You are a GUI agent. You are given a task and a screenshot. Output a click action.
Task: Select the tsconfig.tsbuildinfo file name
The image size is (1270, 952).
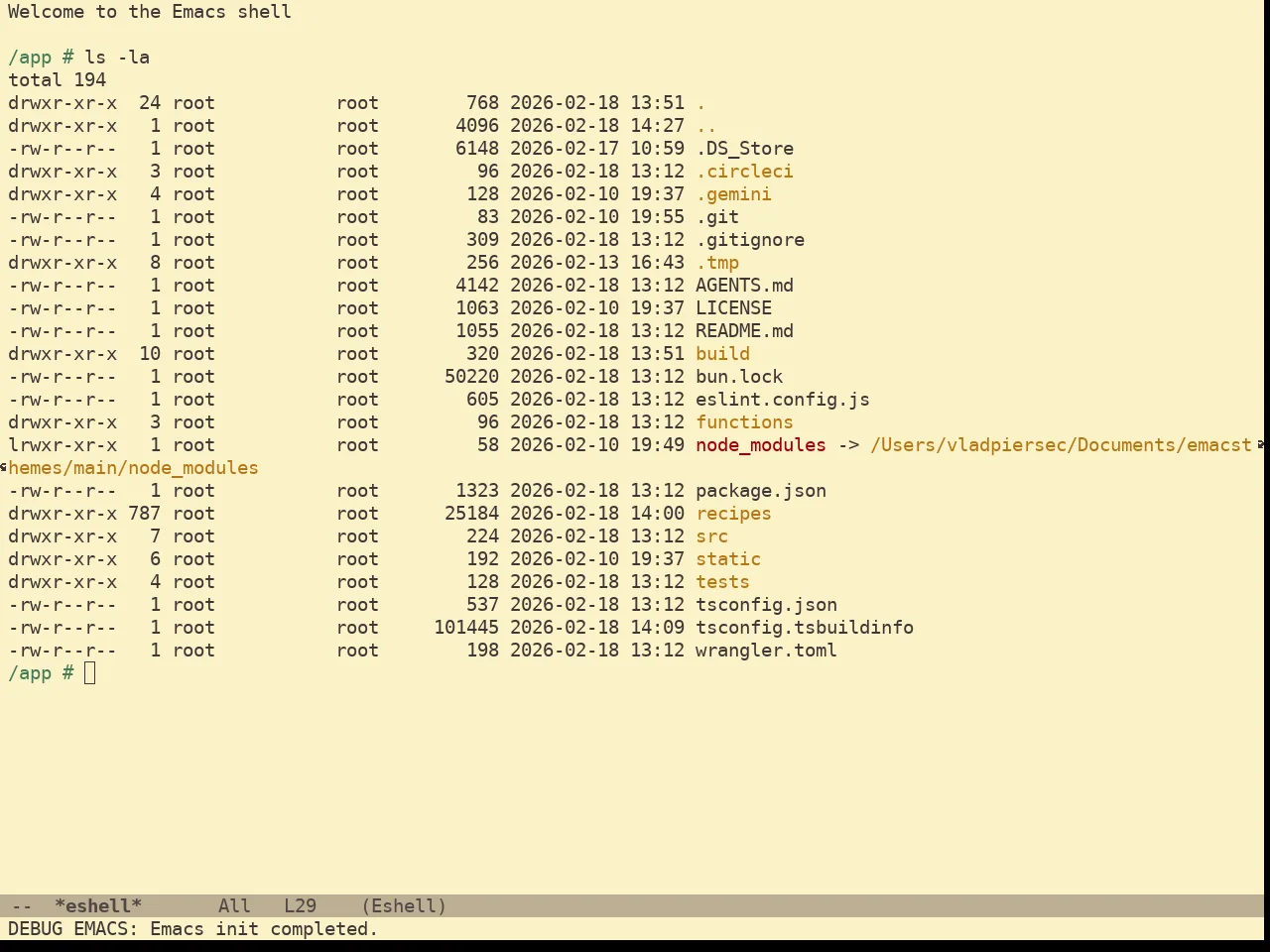805,628
